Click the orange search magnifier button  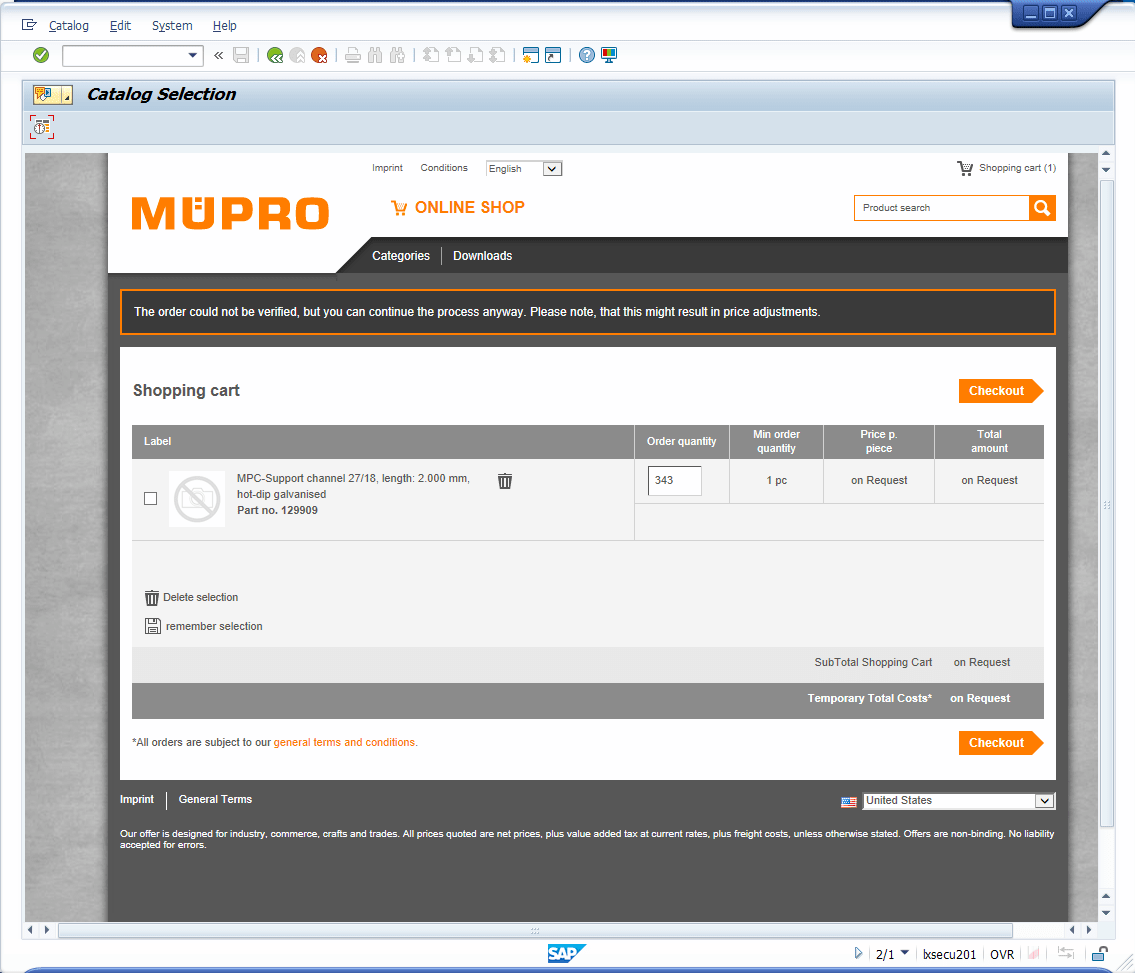click(x=1042, y=208)
